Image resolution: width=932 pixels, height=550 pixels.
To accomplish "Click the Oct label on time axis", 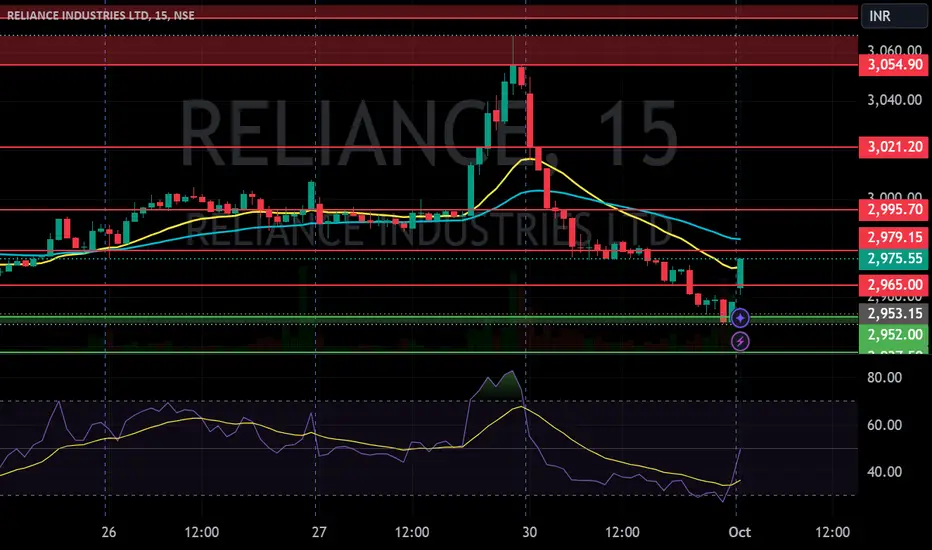I will click(x=739, y=532).
